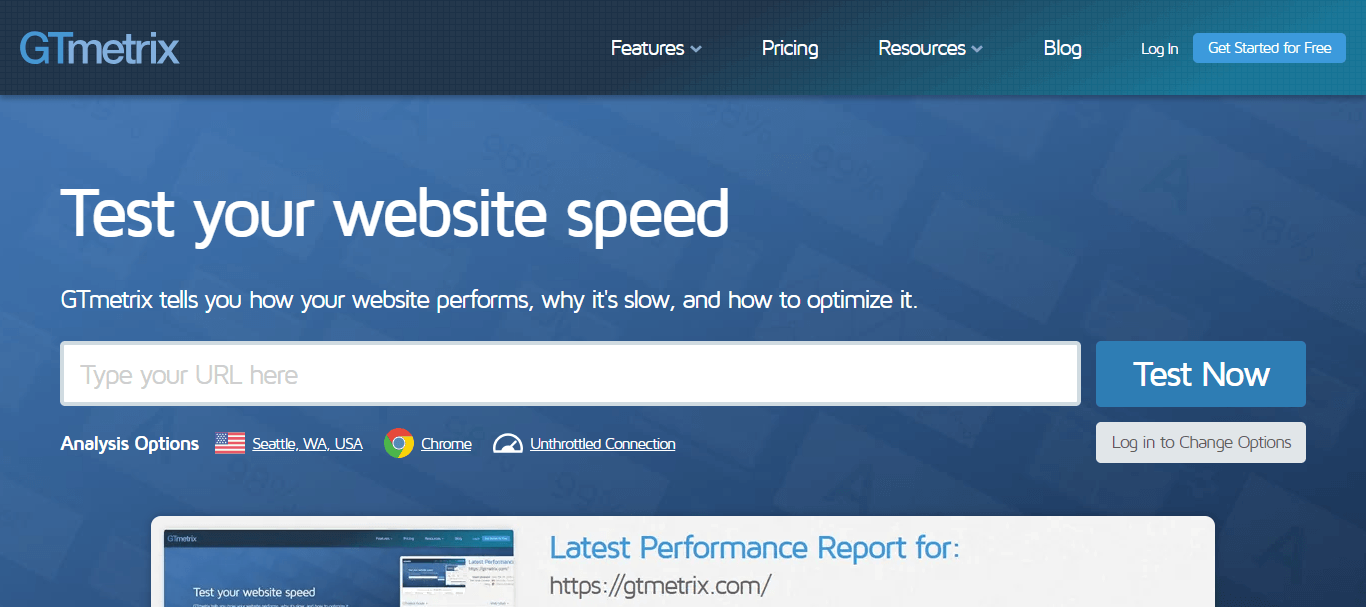Focus the Type your URL here field

tap(570, 374)
